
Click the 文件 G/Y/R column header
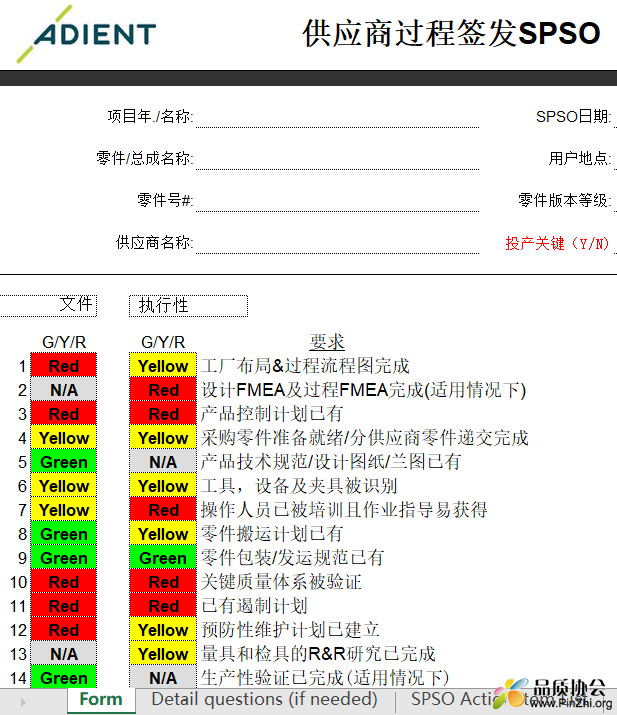(x=64, y=342)
